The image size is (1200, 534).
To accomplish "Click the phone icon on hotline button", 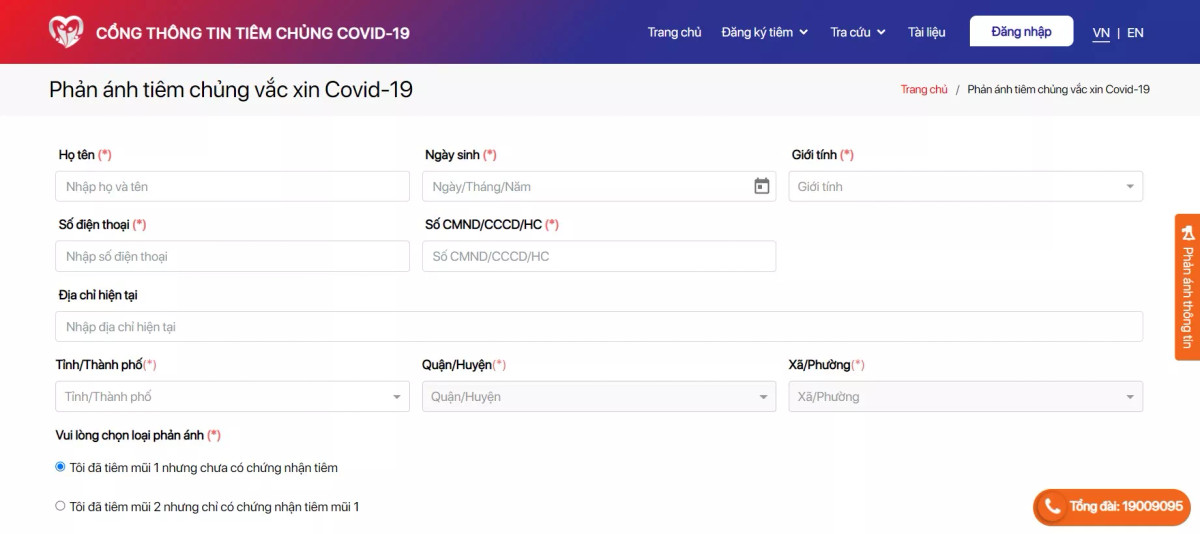I will (x=1052, y=507).
